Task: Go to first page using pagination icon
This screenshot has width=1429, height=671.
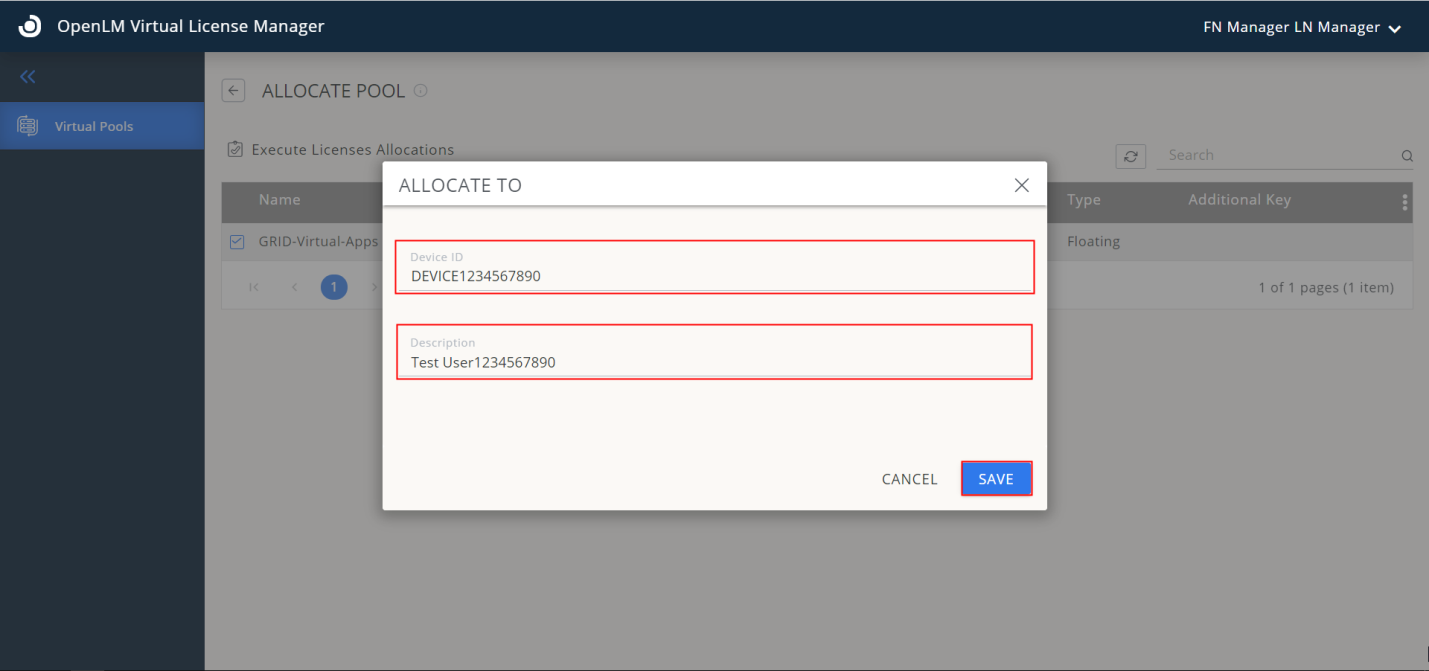Action: coord(254,288)
